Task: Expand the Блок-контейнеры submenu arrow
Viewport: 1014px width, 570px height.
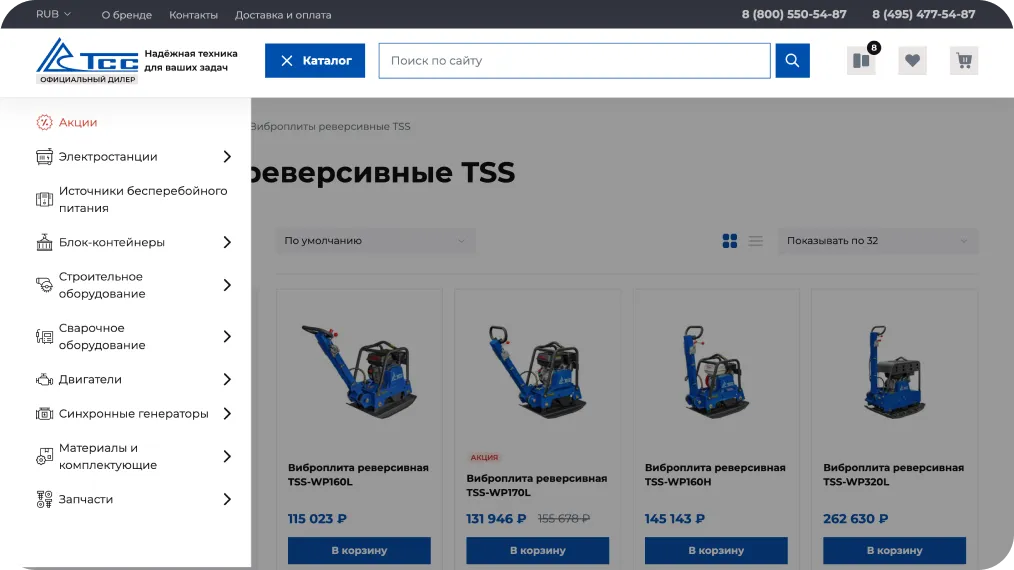Action: pyautogui.click(x=227, y=242)
